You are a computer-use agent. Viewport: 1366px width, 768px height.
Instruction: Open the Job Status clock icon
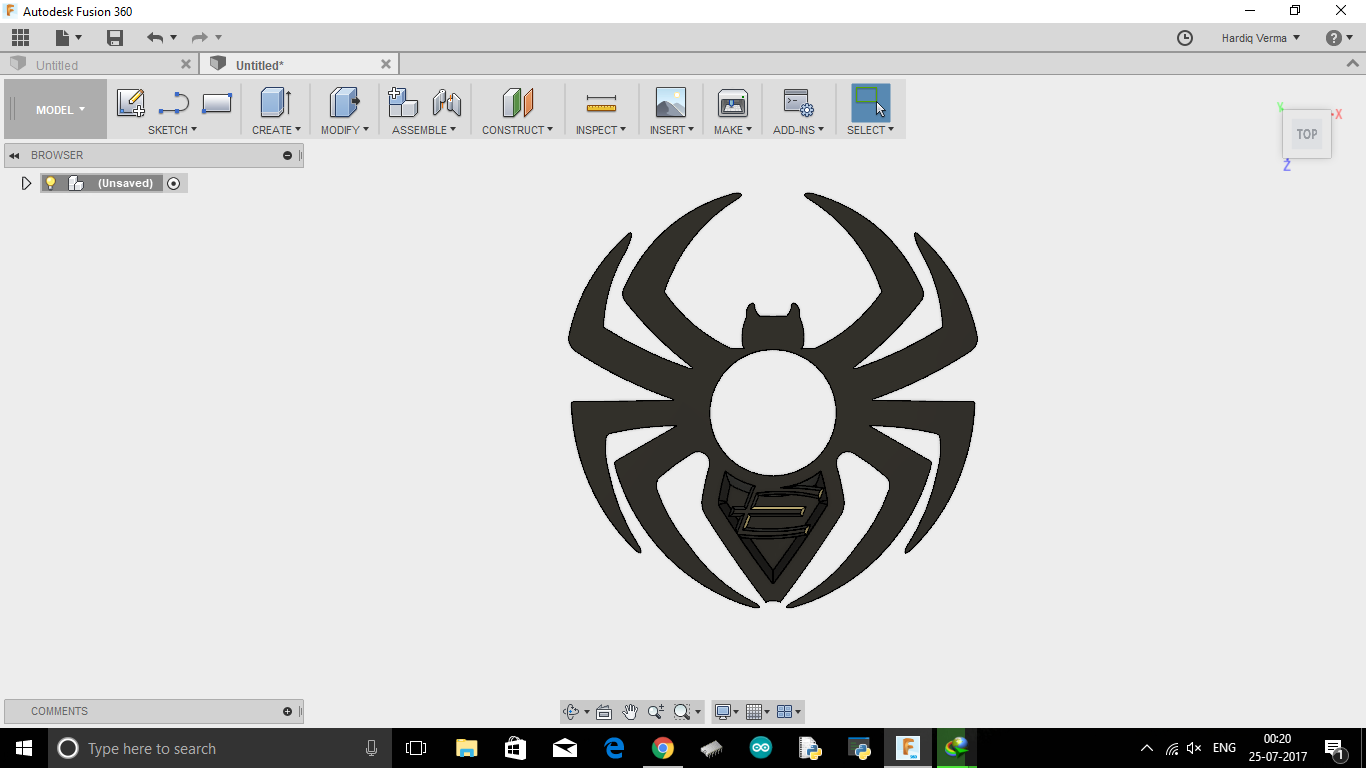(x=1185, y=38)
